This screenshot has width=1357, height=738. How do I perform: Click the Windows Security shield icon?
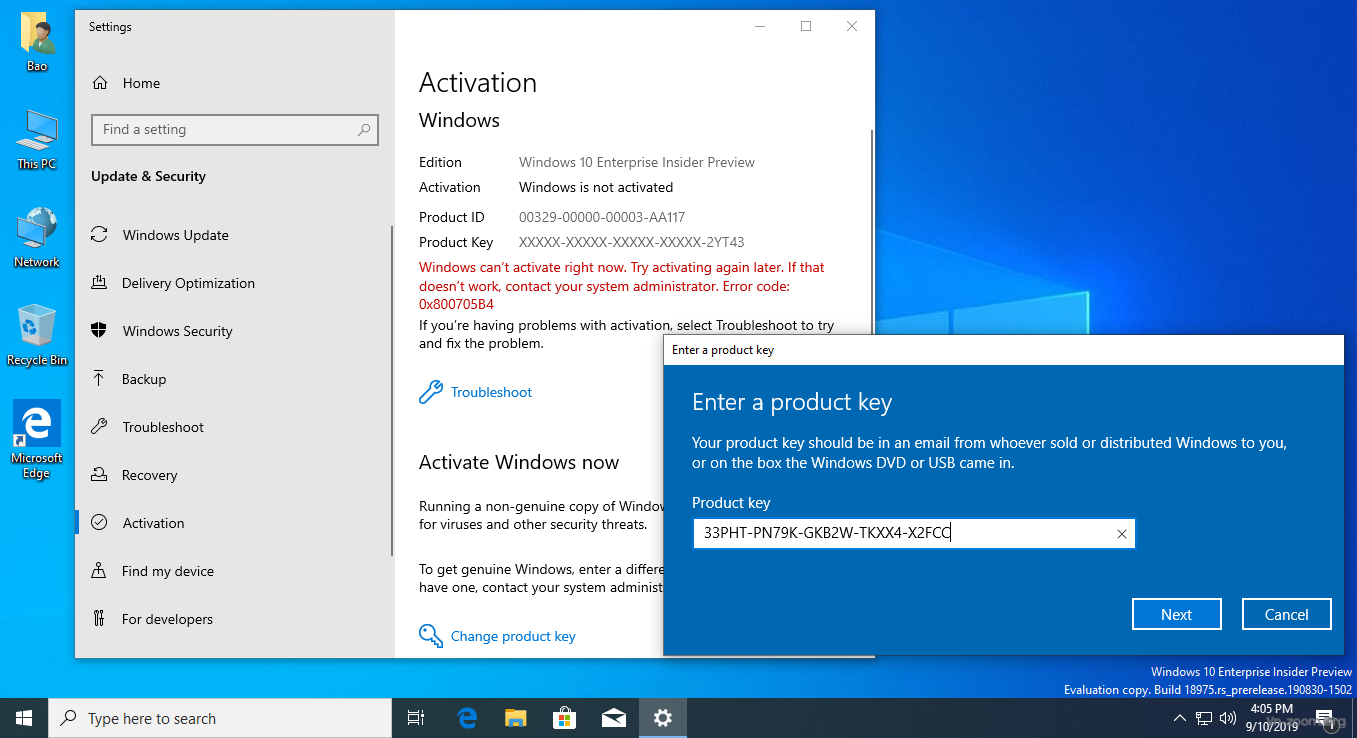click(99, 331)
